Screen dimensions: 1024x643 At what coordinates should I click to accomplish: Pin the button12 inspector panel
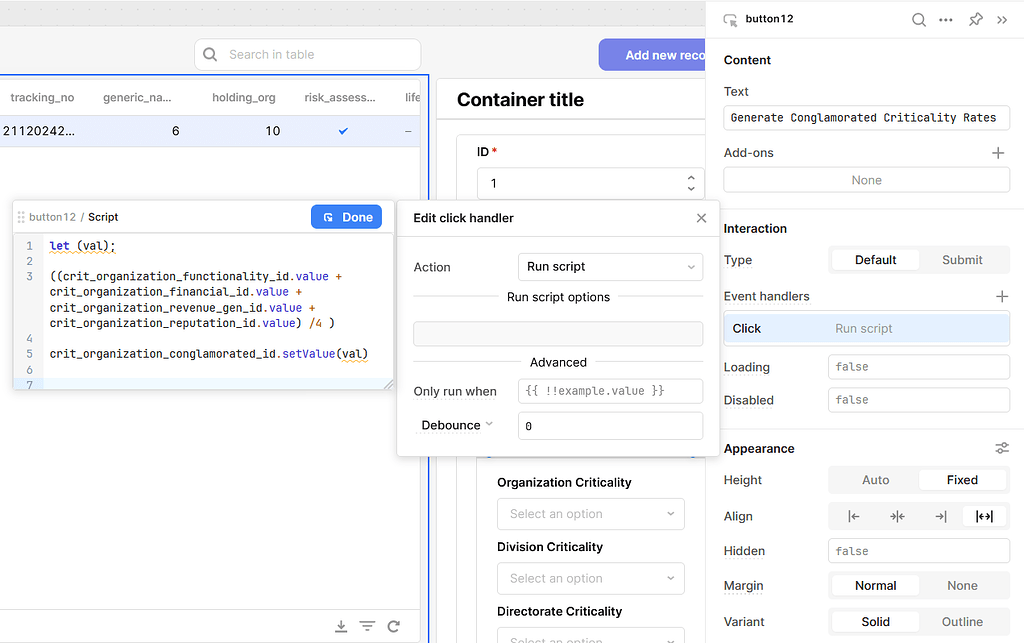(976, 20)
